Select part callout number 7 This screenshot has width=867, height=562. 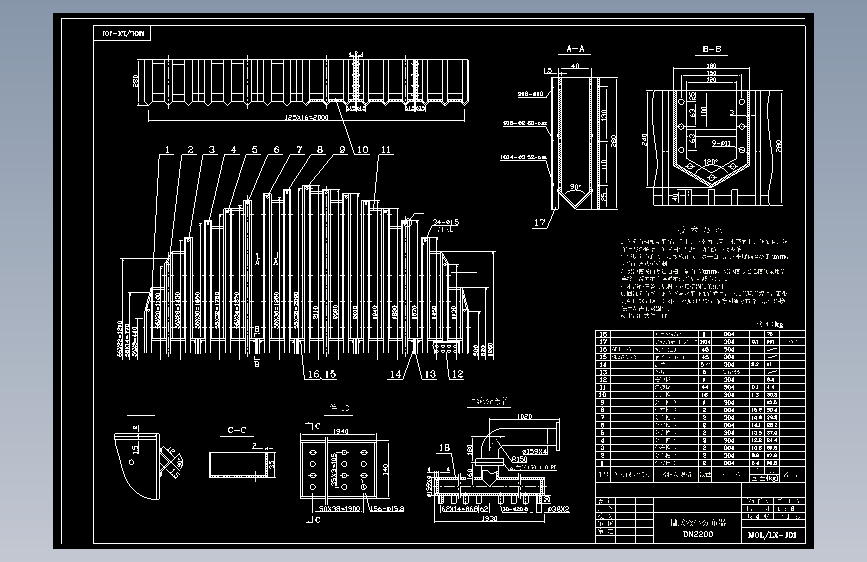point(299,149)
